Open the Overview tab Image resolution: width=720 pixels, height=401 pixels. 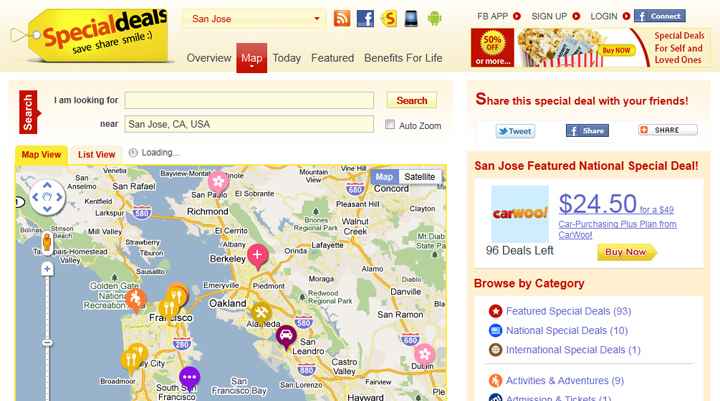coord(209,58)
